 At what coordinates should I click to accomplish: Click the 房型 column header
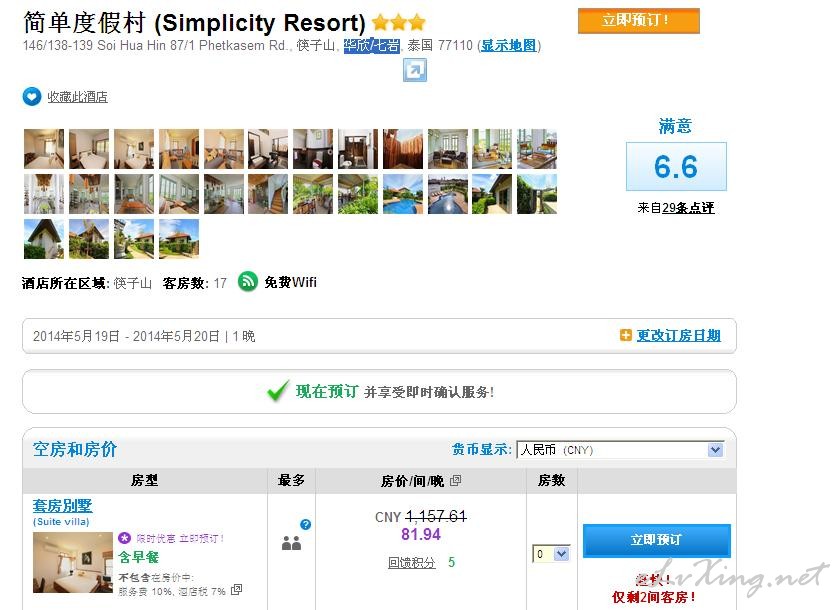(144, 480)
